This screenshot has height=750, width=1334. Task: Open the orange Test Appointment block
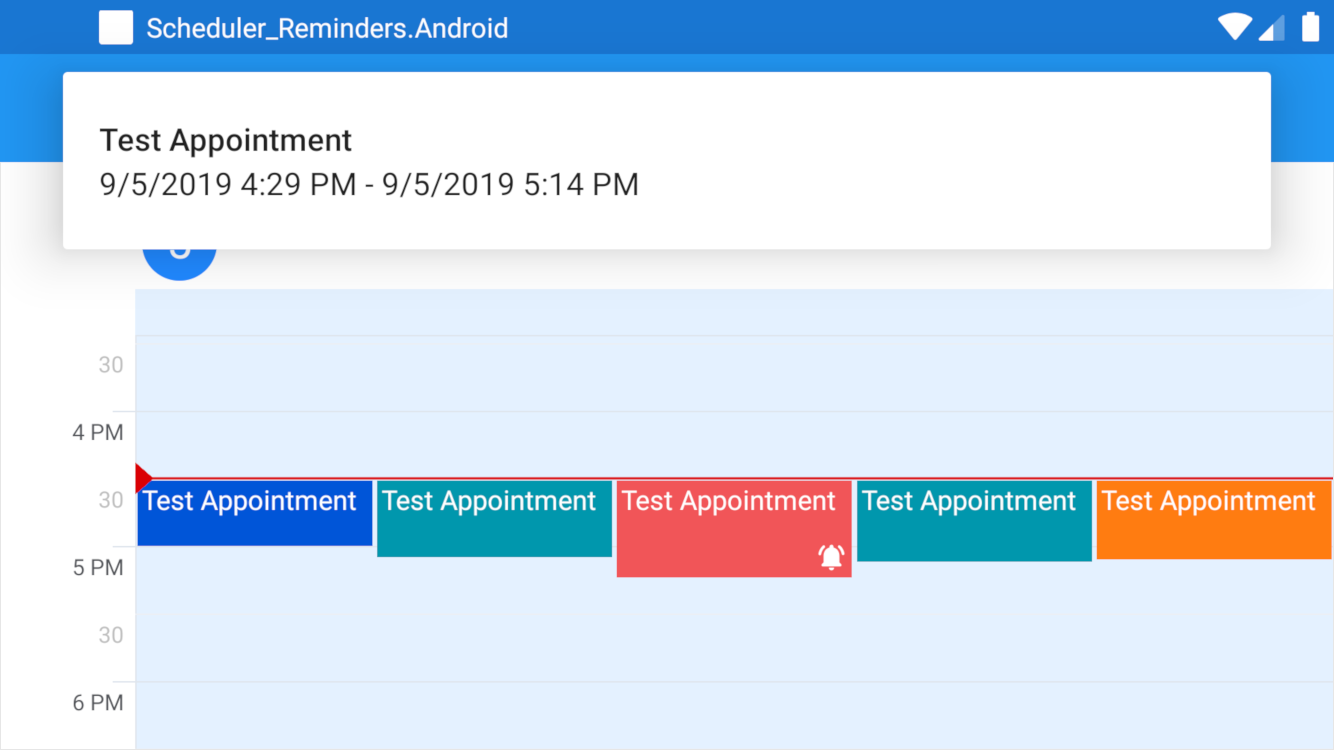point(1213,518)
